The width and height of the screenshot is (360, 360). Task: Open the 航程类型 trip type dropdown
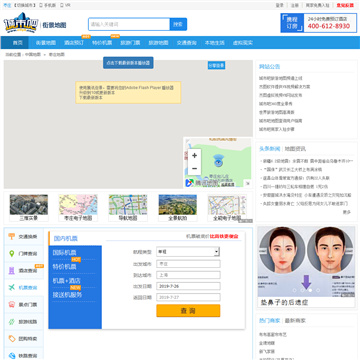pyautogui.click(x=188, y=252)
